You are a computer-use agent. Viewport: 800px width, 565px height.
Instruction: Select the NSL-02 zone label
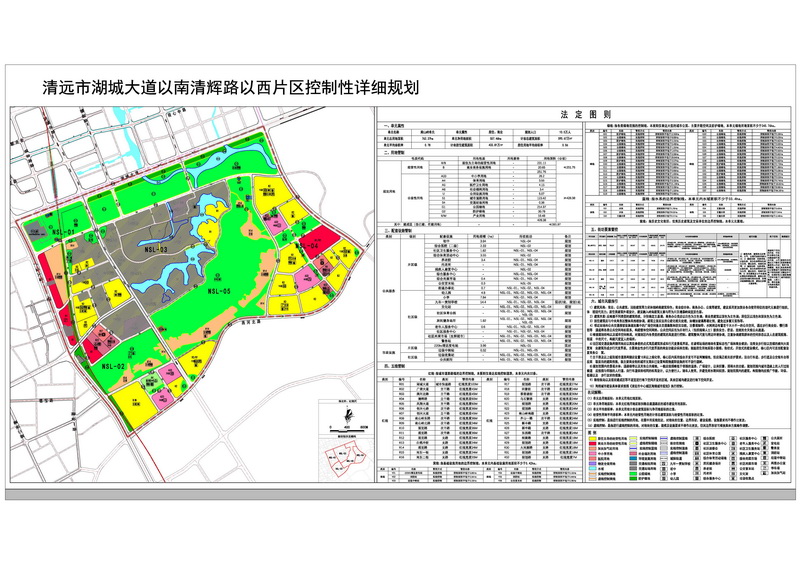click(111, 368)
